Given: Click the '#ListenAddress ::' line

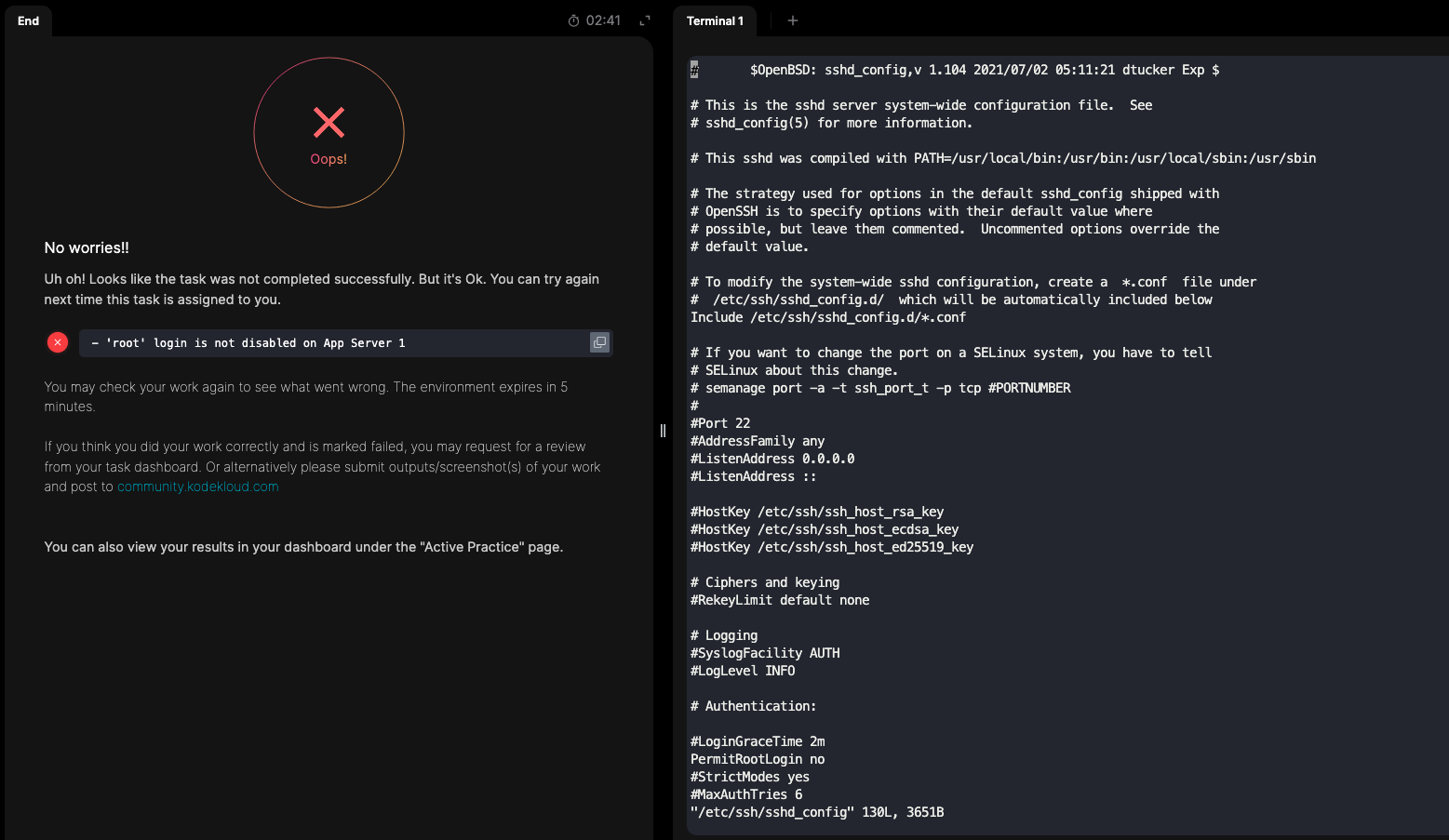Looking at the screenshot, I should click(754, 476).
